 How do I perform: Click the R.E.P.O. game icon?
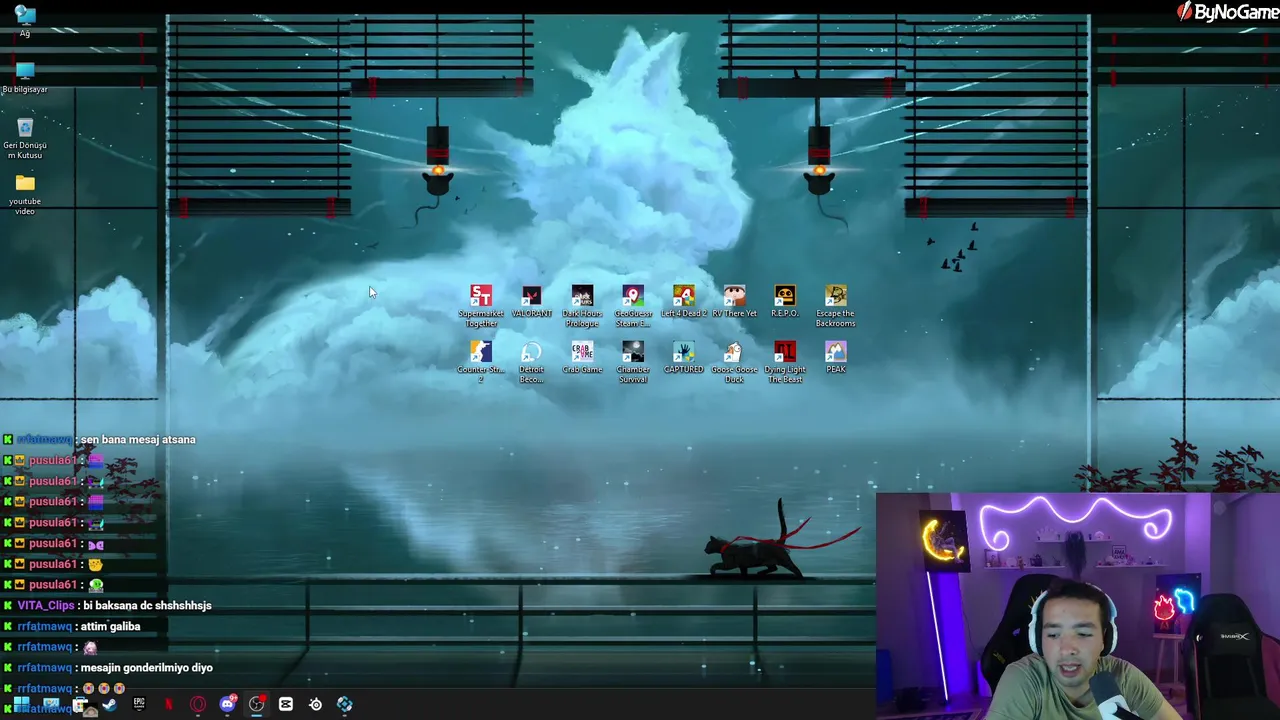point(785,301)
